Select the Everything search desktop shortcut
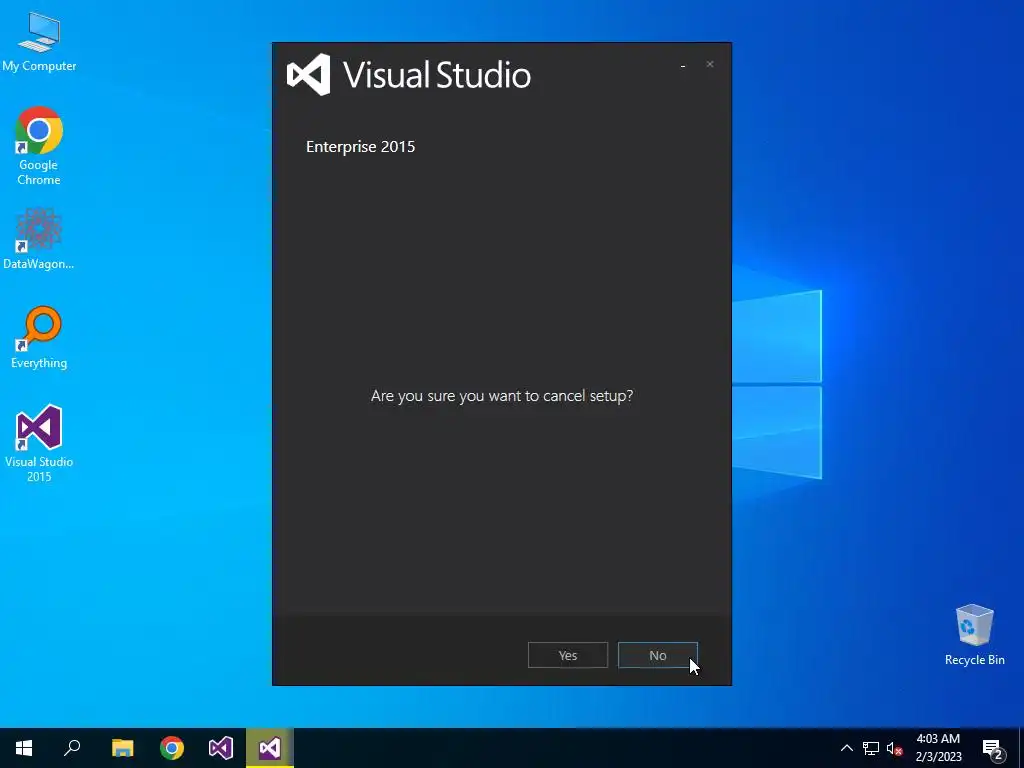The width and height of the screenshot is (1024, 768). point(39,338)
